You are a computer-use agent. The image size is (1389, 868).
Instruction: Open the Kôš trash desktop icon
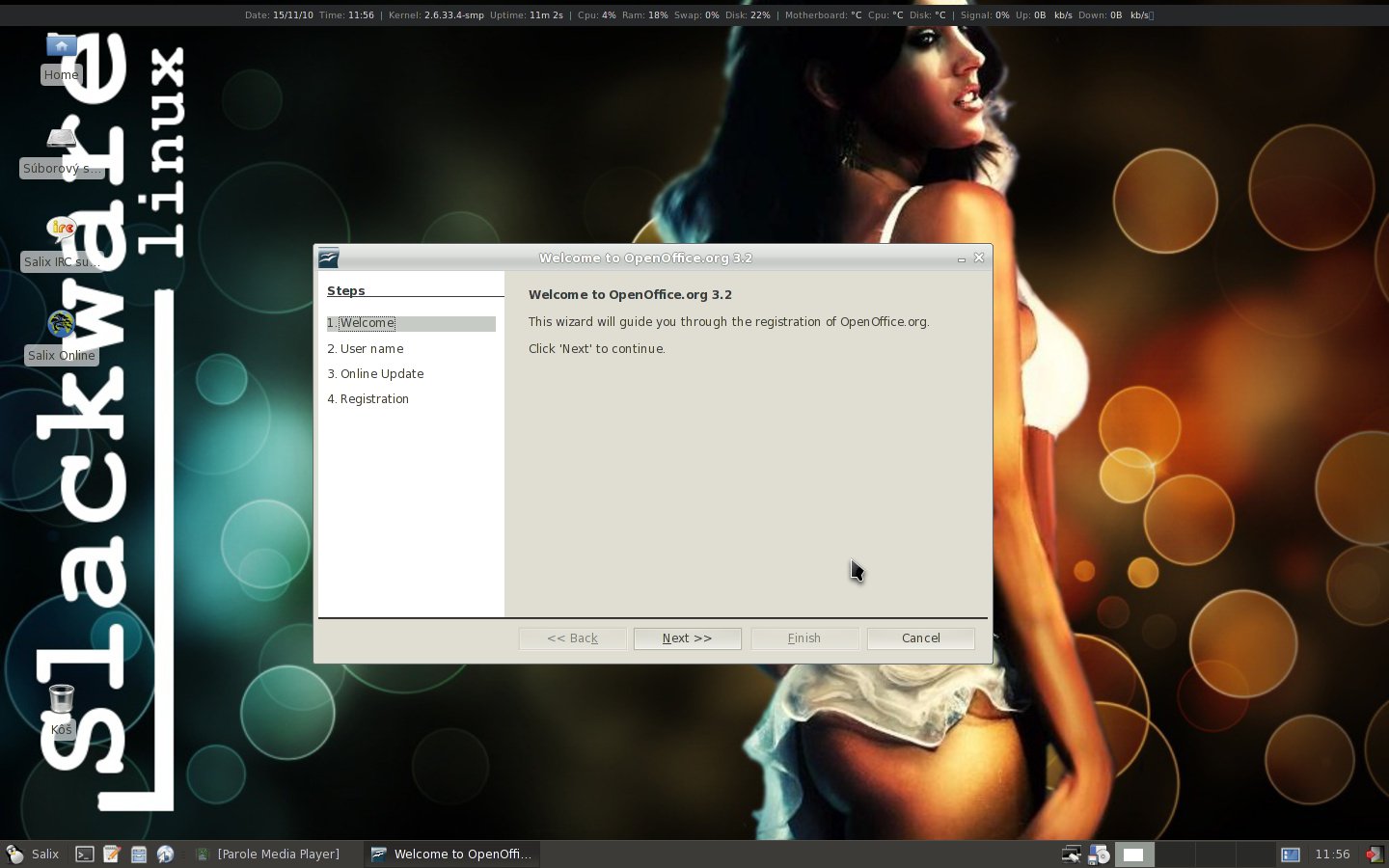pyautogui.click(x=61, y=711)
